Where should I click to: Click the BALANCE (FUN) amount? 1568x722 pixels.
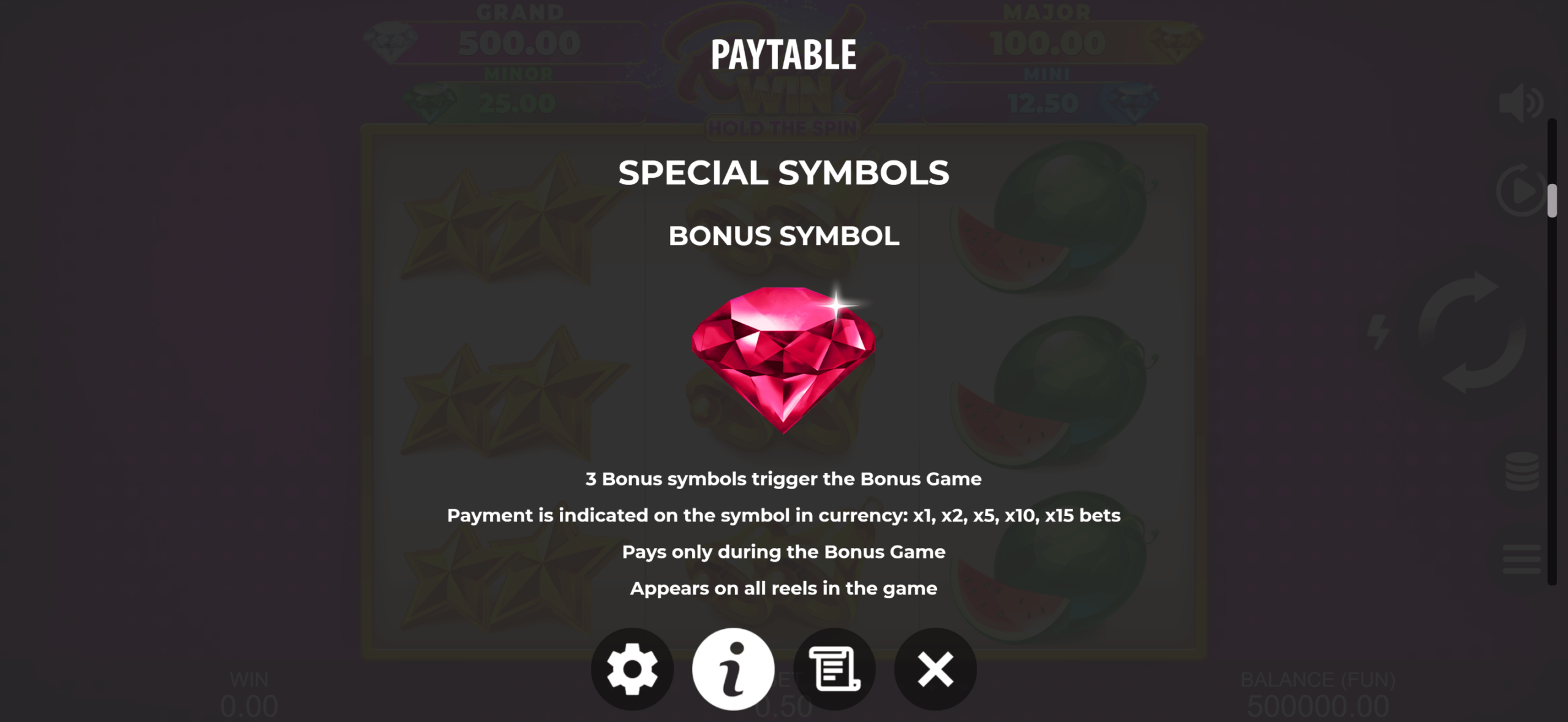[1318, 707]
